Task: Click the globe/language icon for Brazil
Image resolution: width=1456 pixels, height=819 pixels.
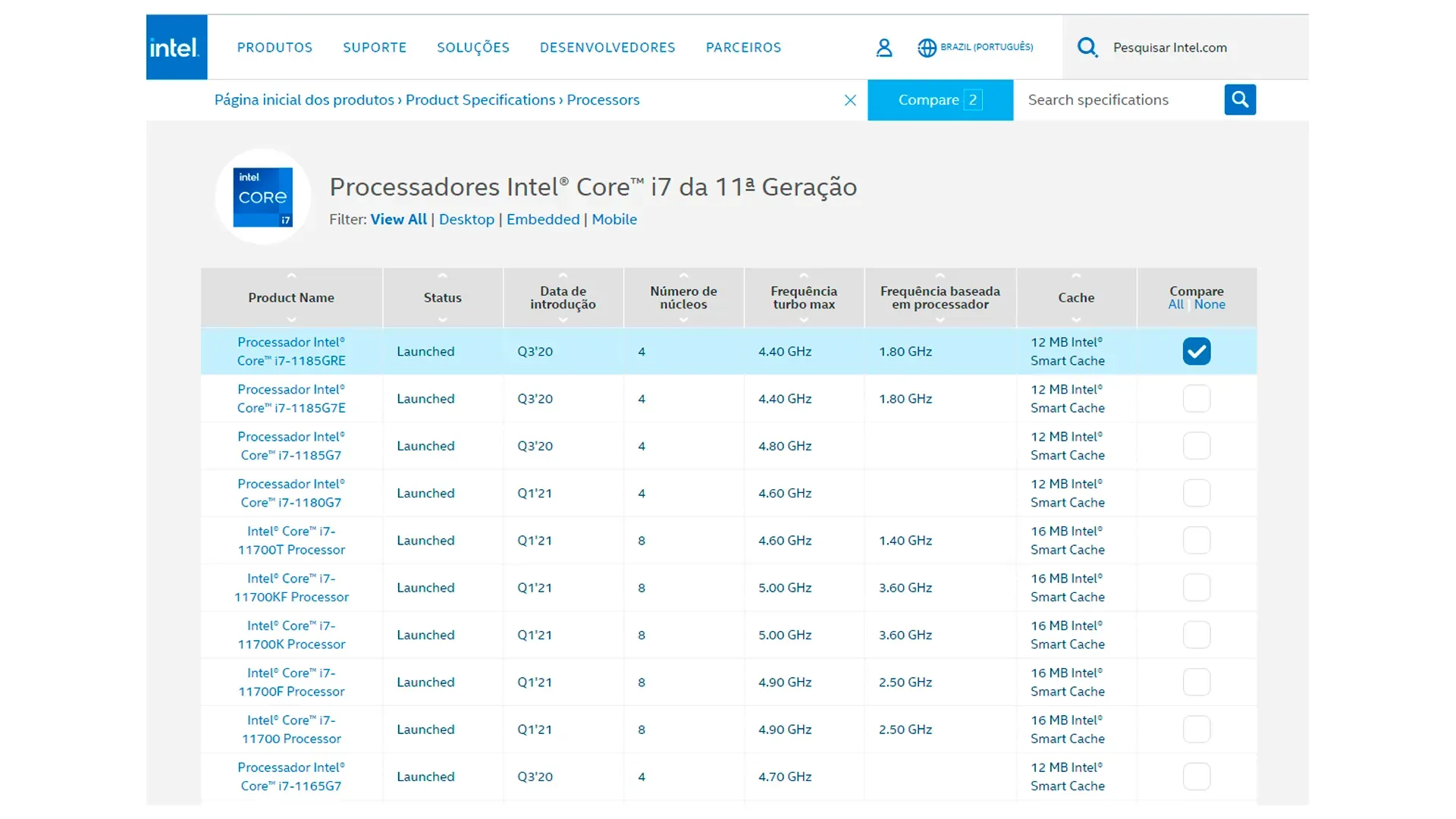Action: point(926,47)
